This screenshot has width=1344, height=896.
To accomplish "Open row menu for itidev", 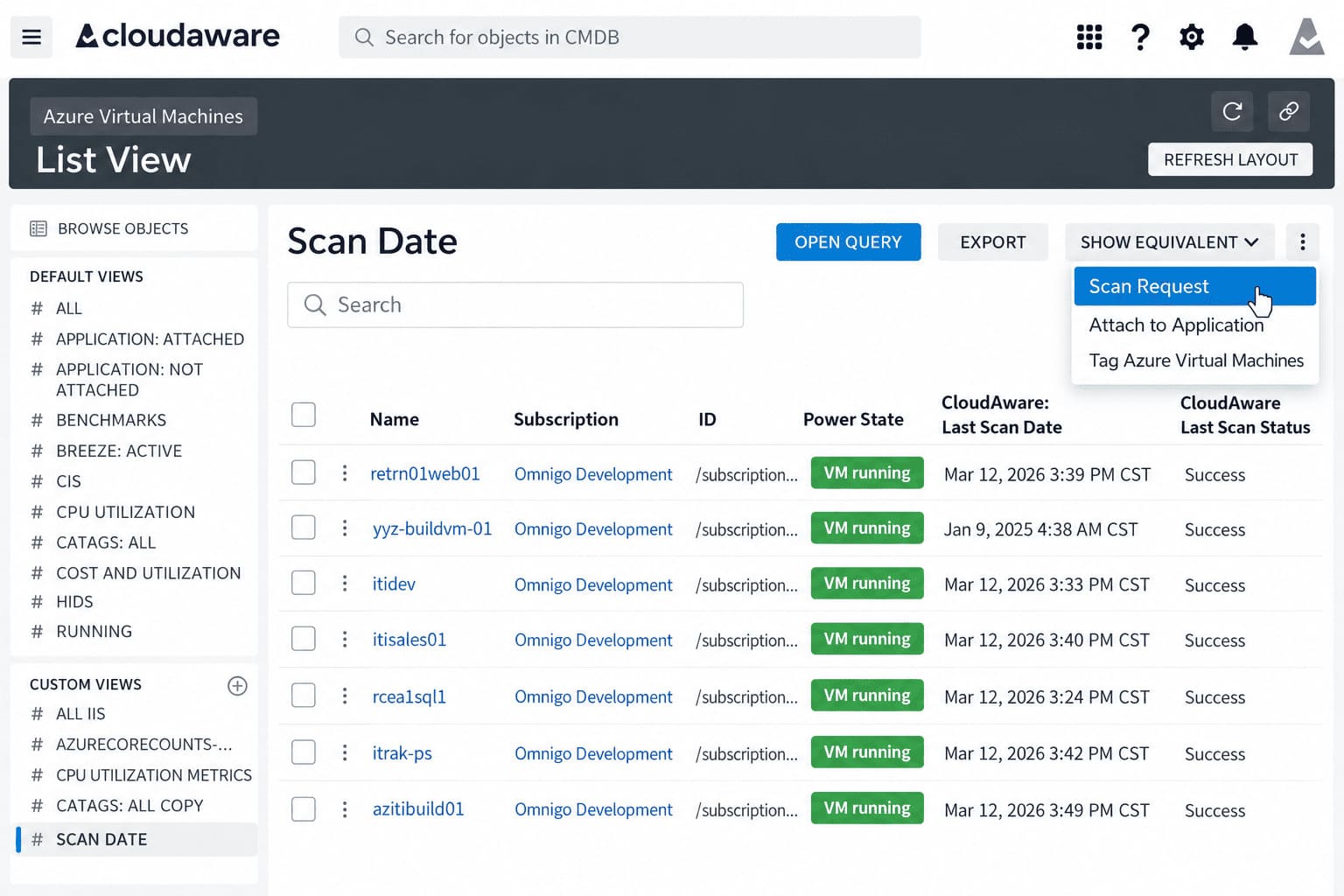I will coord(345,584).
